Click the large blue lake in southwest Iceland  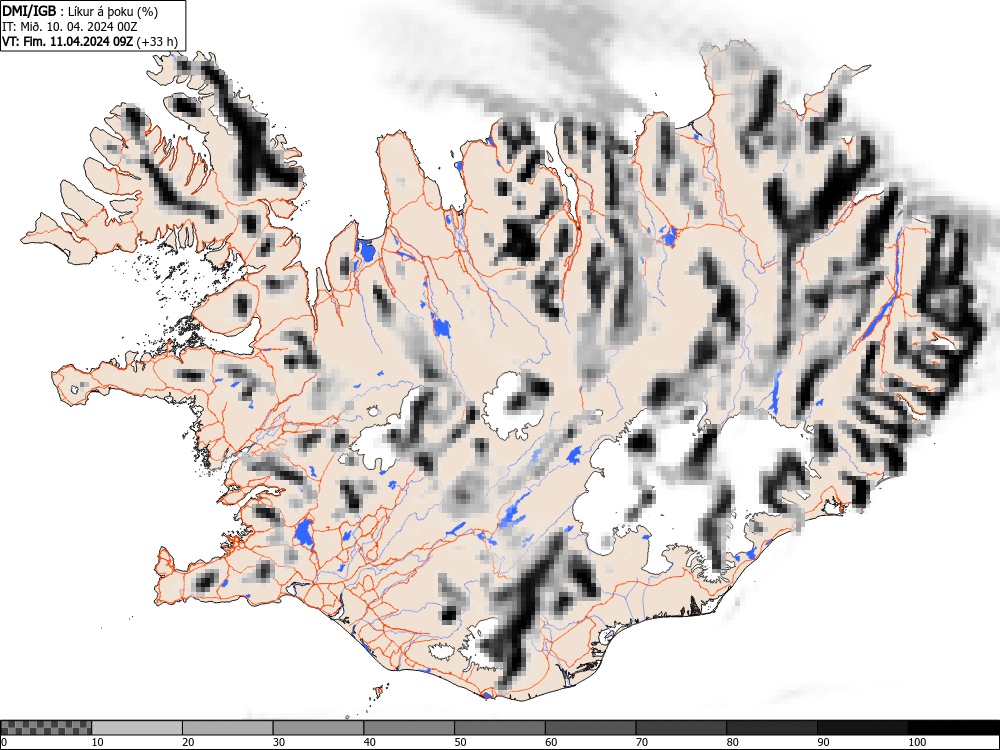(304, 533)
